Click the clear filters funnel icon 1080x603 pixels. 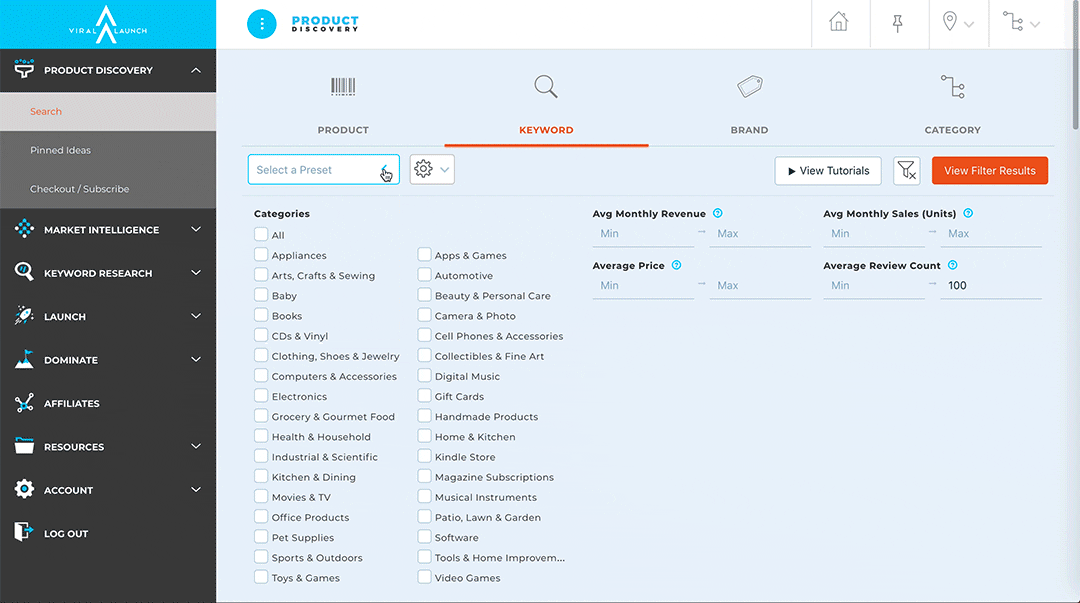click(x=906, y=171)
